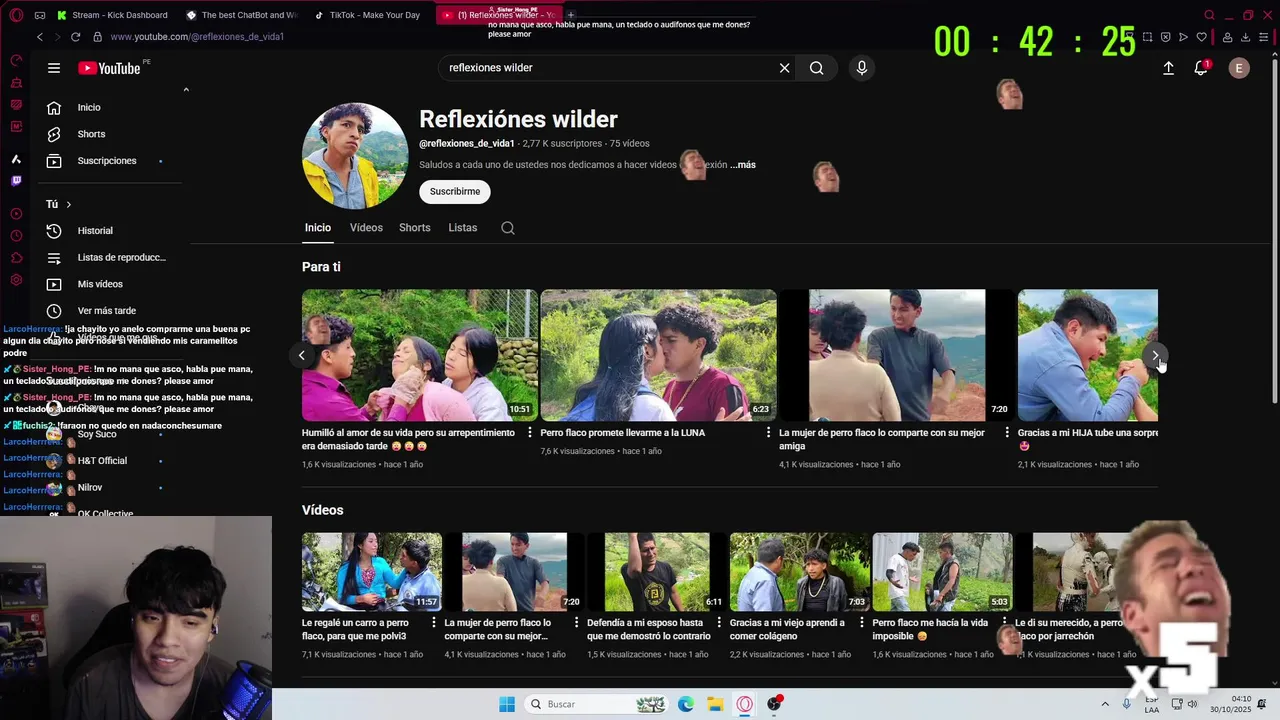1280x720 pixels.
Task: Open options for Perro flaco LUNA video
Action: pyautogui.click(x=769, y=433)
